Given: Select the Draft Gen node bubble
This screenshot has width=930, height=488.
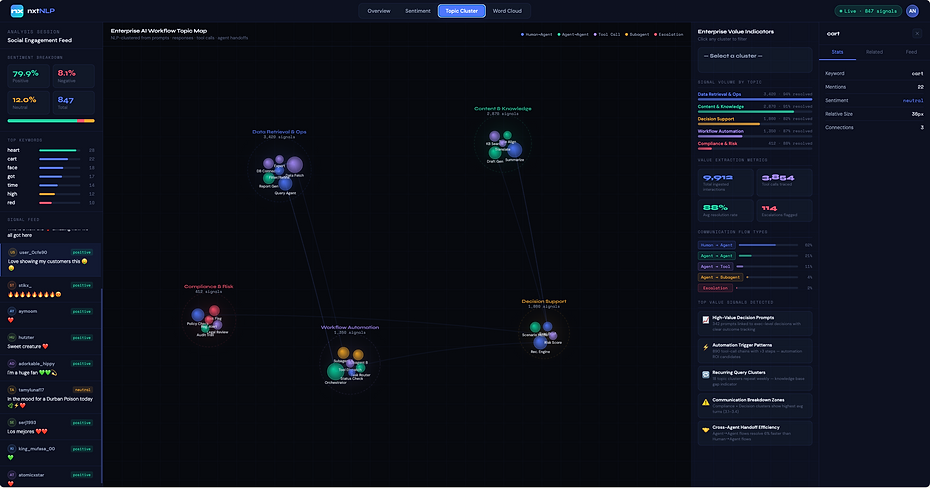Looking at the screenshot, I should 495,153.
